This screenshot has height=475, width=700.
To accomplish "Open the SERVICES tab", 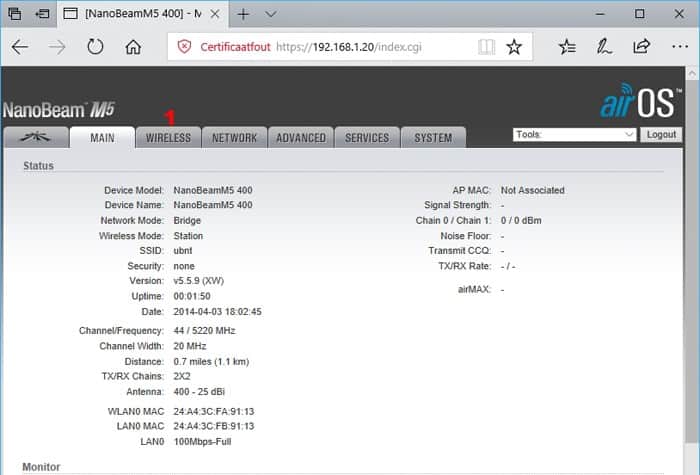I will (x=367, y=138).
